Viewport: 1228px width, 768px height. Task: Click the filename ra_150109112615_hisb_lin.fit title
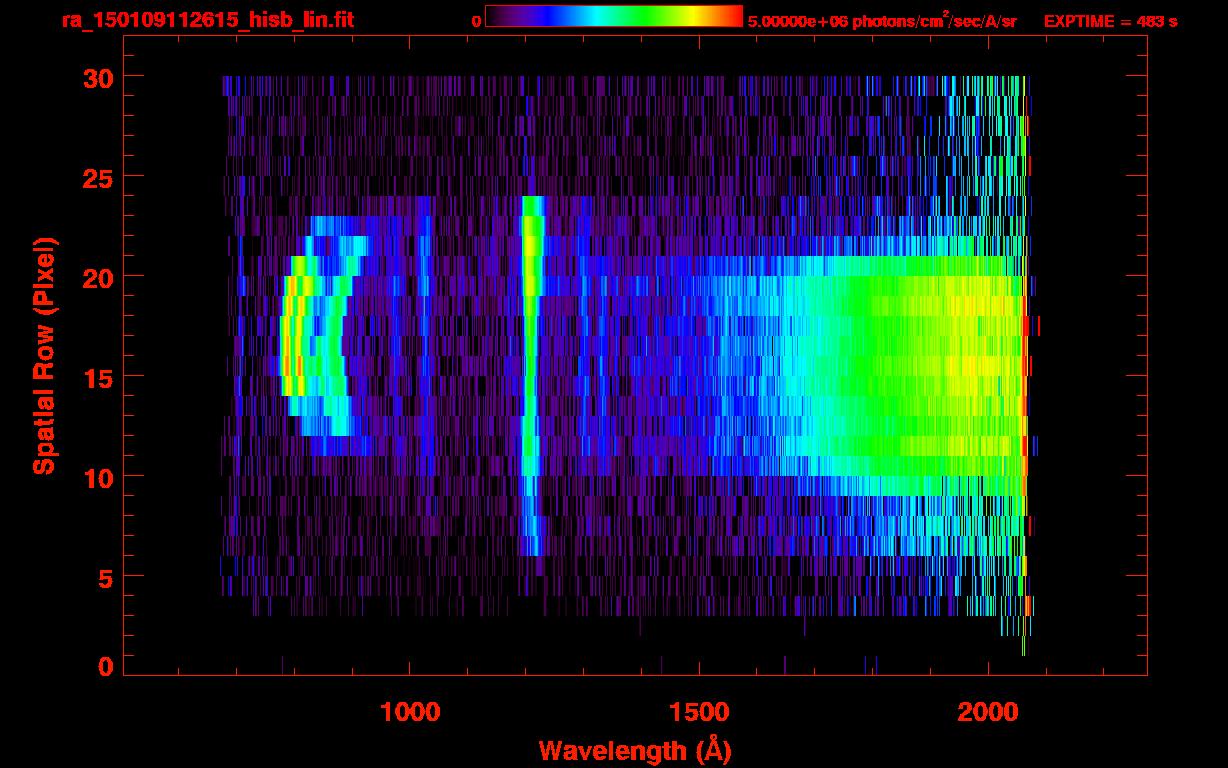point(207,20)
